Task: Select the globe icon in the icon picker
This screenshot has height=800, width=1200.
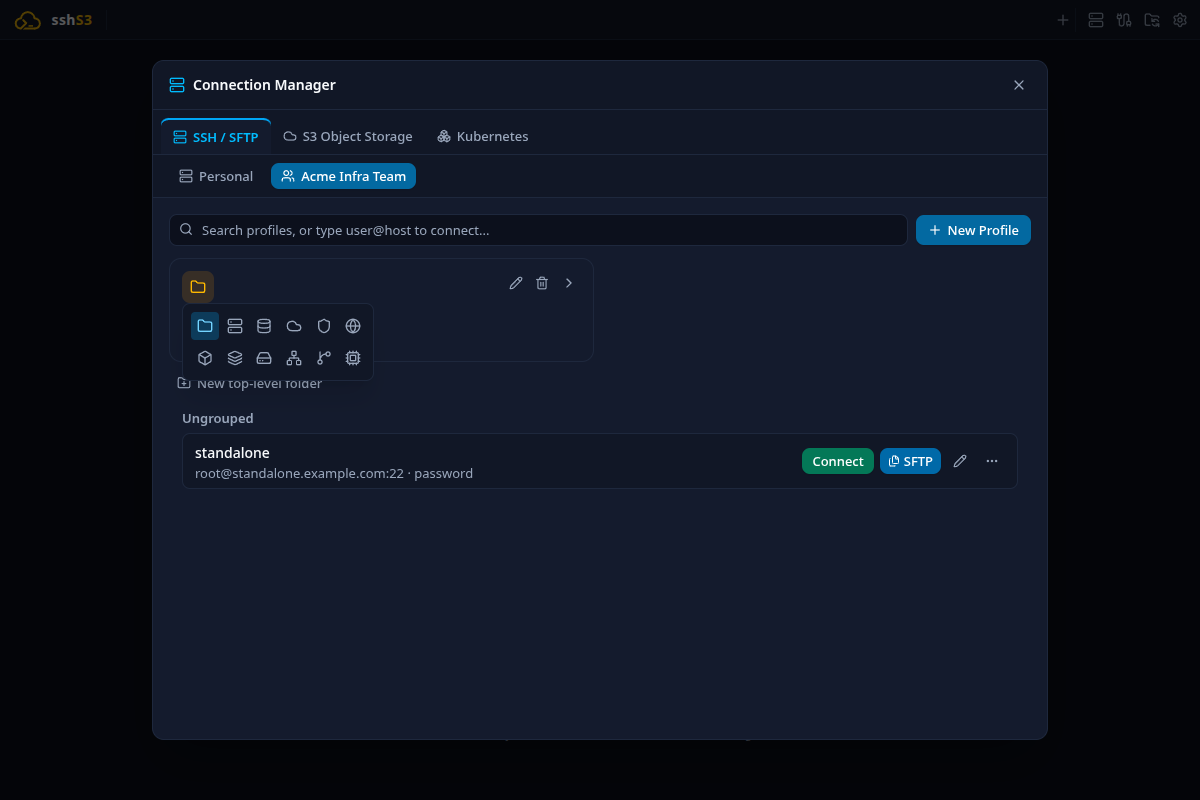Action: (x=353, y=326)
